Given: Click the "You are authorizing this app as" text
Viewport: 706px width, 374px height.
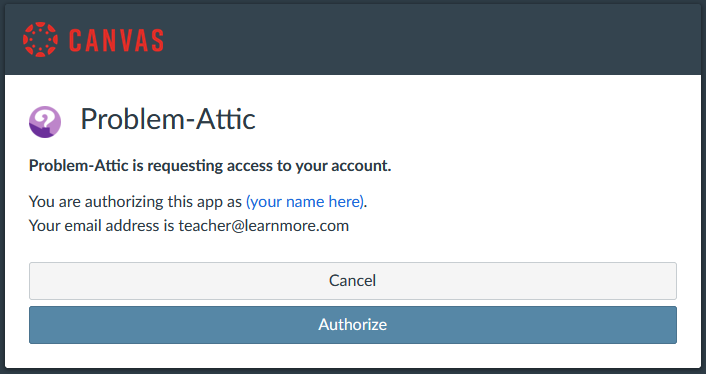Looking at the screenshot, I should pos(135,202).
